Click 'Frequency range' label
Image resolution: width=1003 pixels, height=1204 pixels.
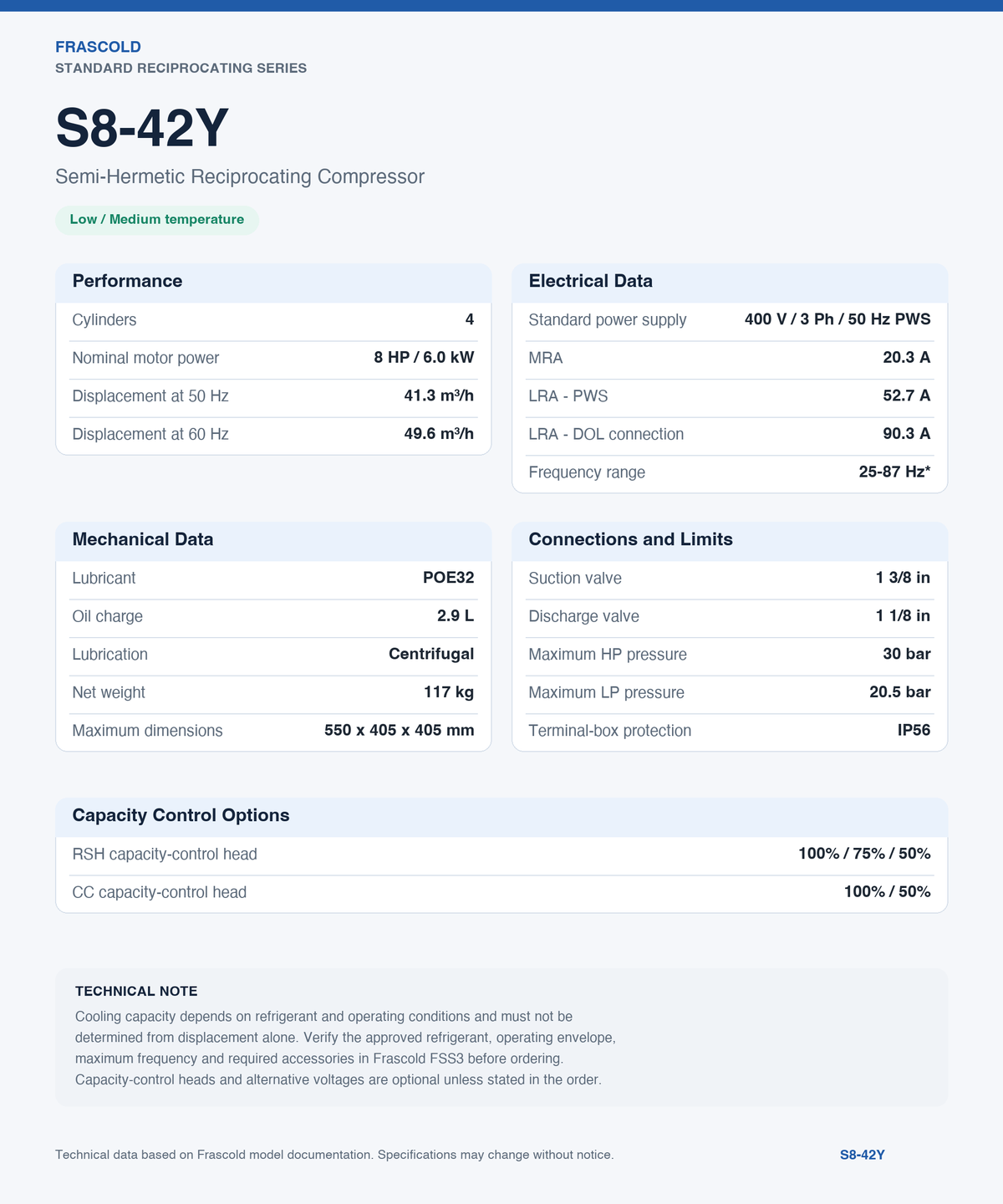[x=587, y=472]
